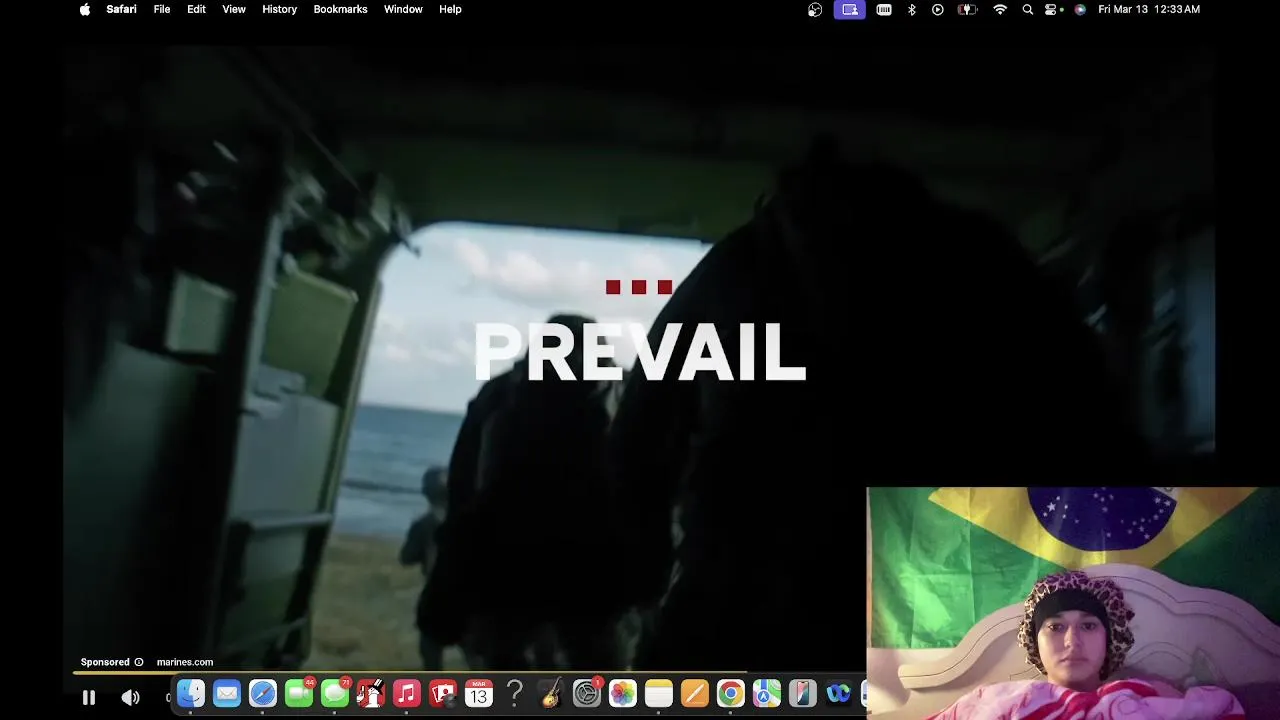Open System Settings from the Dock
1280x720 pixels.
point(587,693)
